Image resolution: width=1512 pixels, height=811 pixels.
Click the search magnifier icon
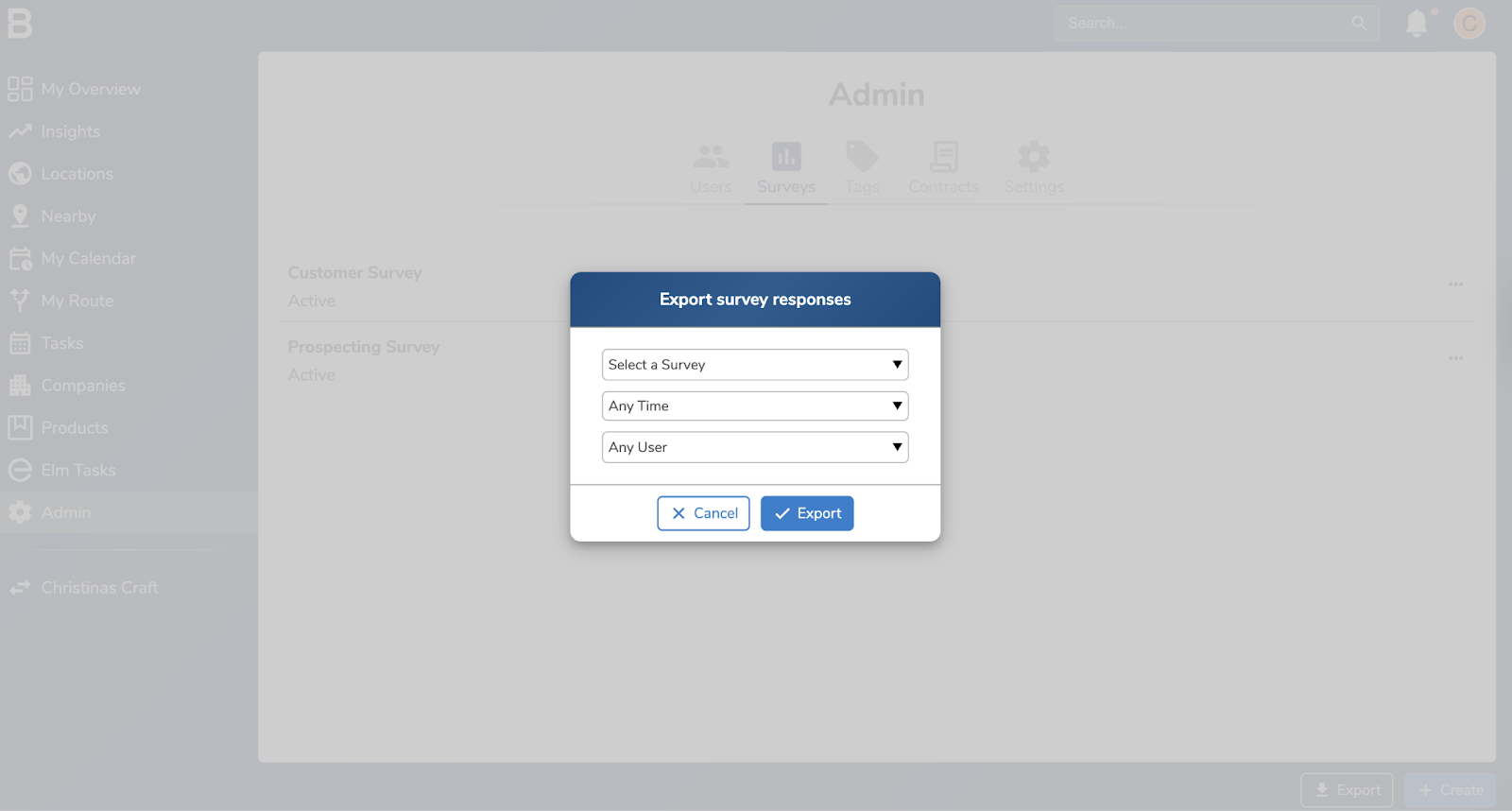click(x=1359, y=24)
